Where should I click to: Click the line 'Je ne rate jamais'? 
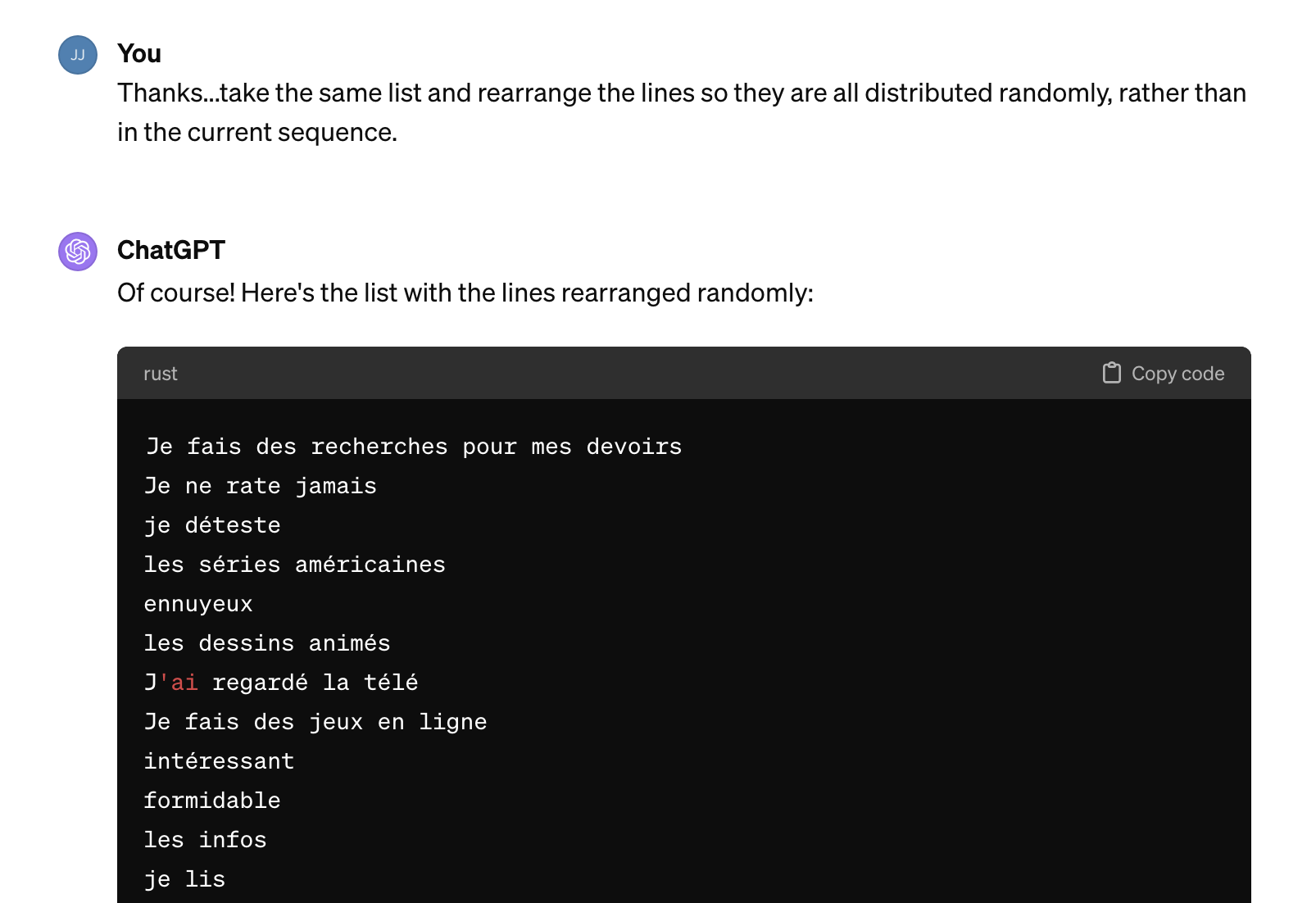pyautogui.click(x=261, y=486)
